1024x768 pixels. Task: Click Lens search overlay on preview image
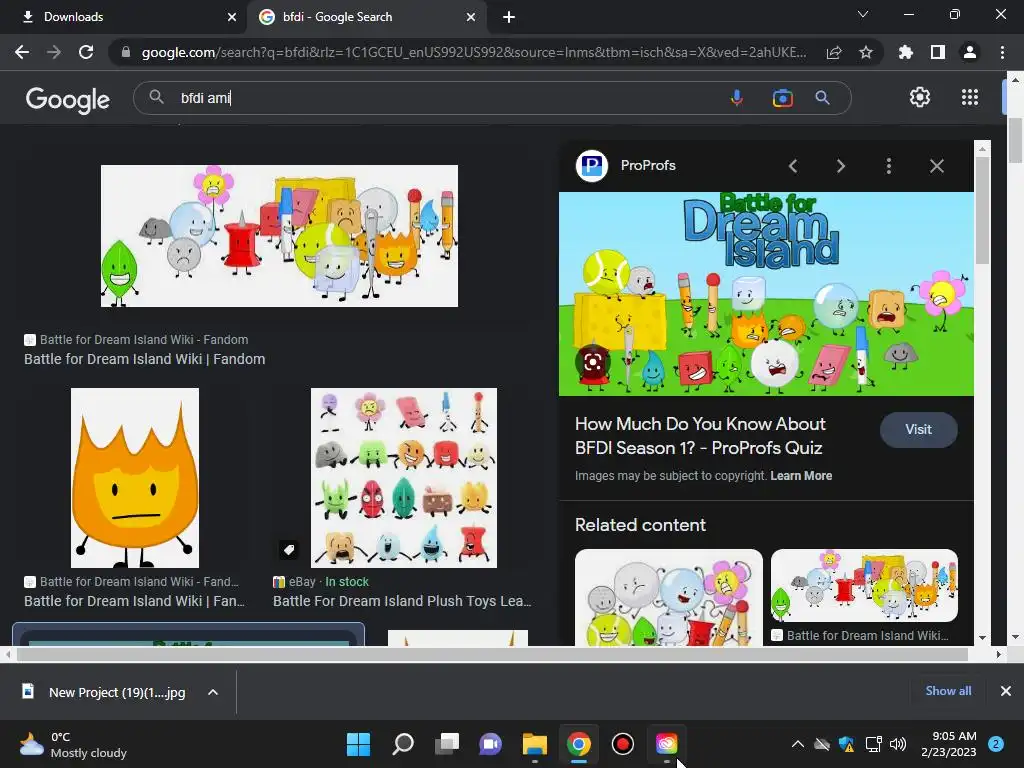click(593, 362)
